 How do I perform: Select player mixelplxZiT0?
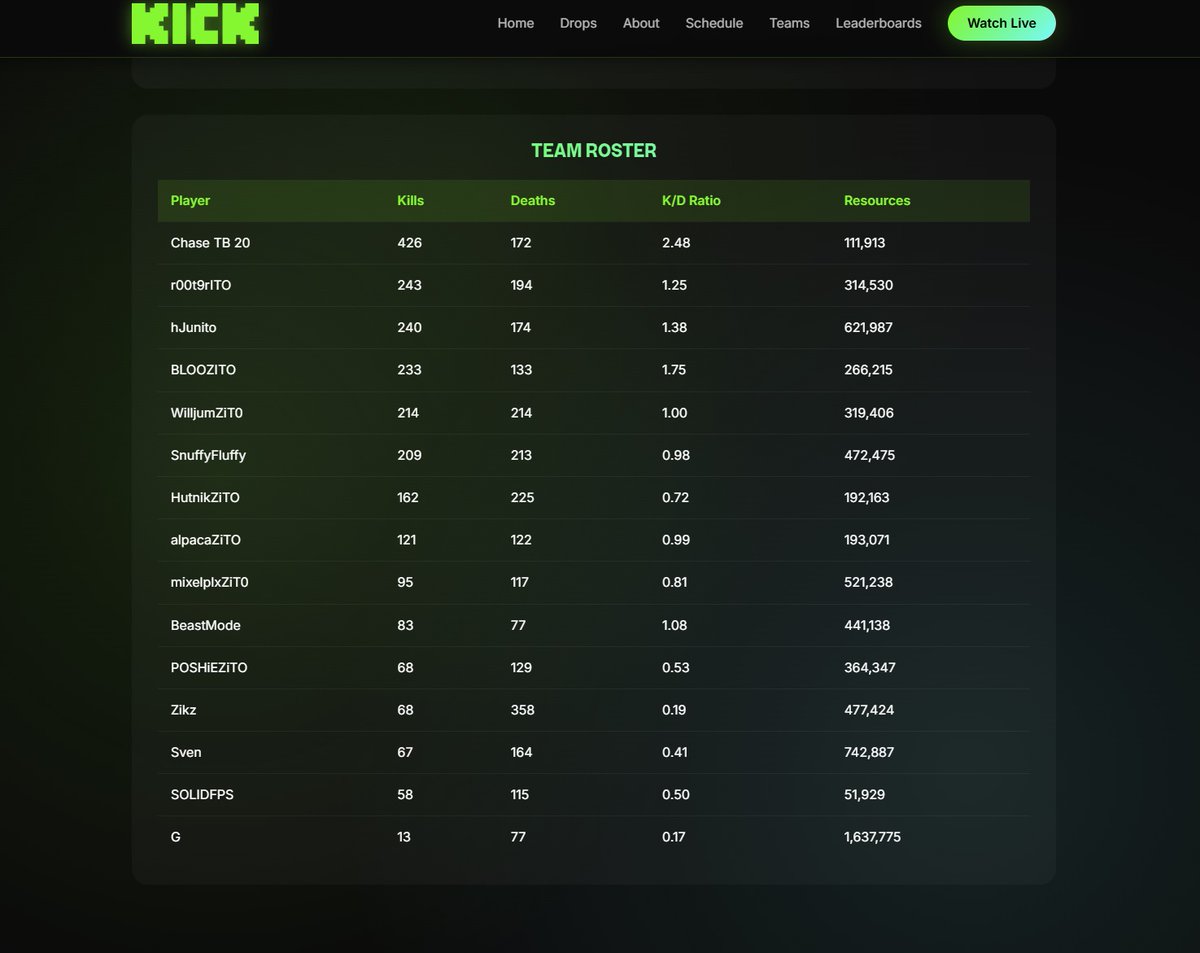tap(209, 582)
